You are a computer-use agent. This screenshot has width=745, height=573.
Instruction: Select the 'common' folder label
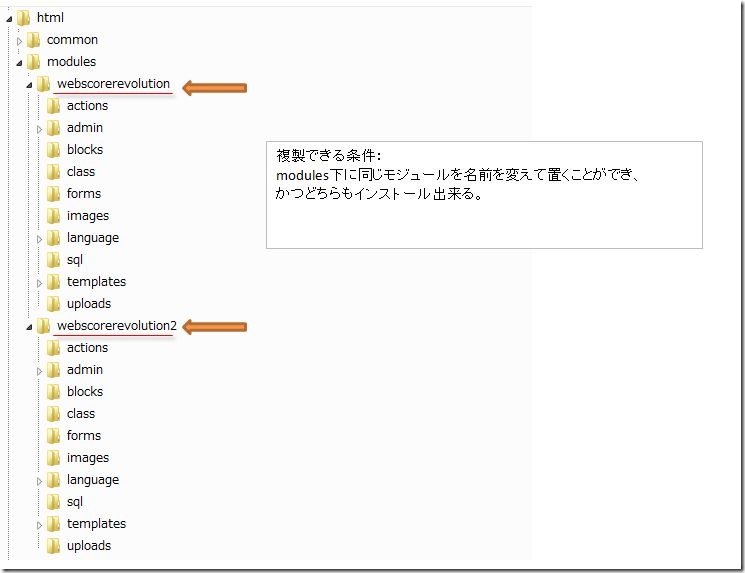tap(72, 39)
